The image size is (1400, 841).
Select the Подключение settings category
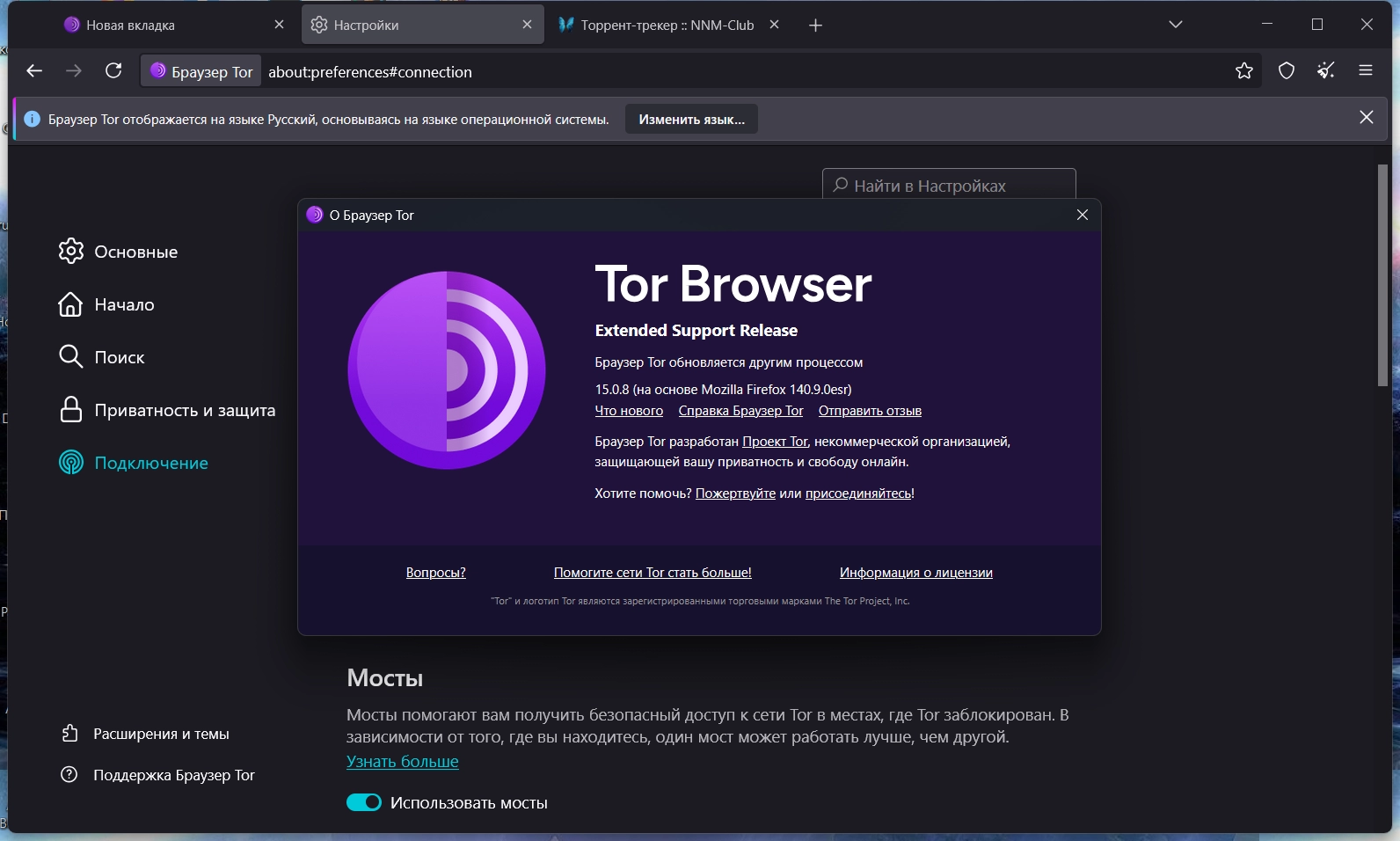133,463
